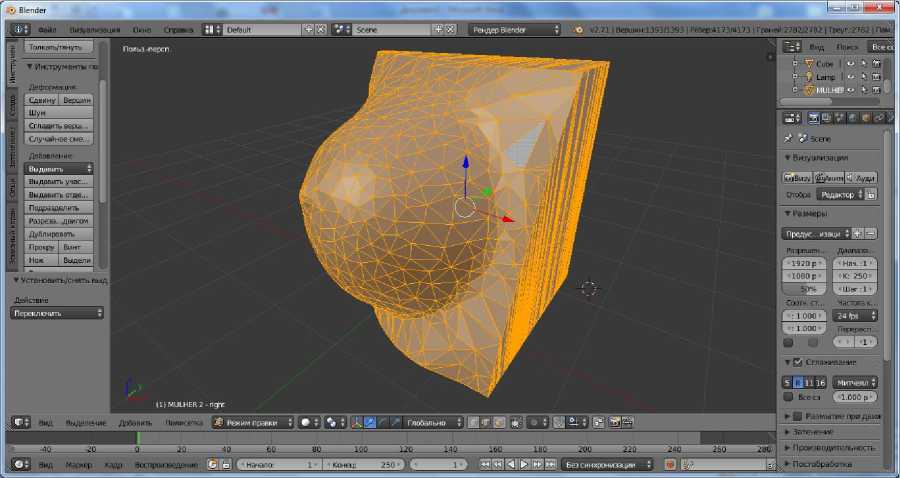
Task: Click the Cube mesh icon in outliner
Action: (x=808, y=63)
